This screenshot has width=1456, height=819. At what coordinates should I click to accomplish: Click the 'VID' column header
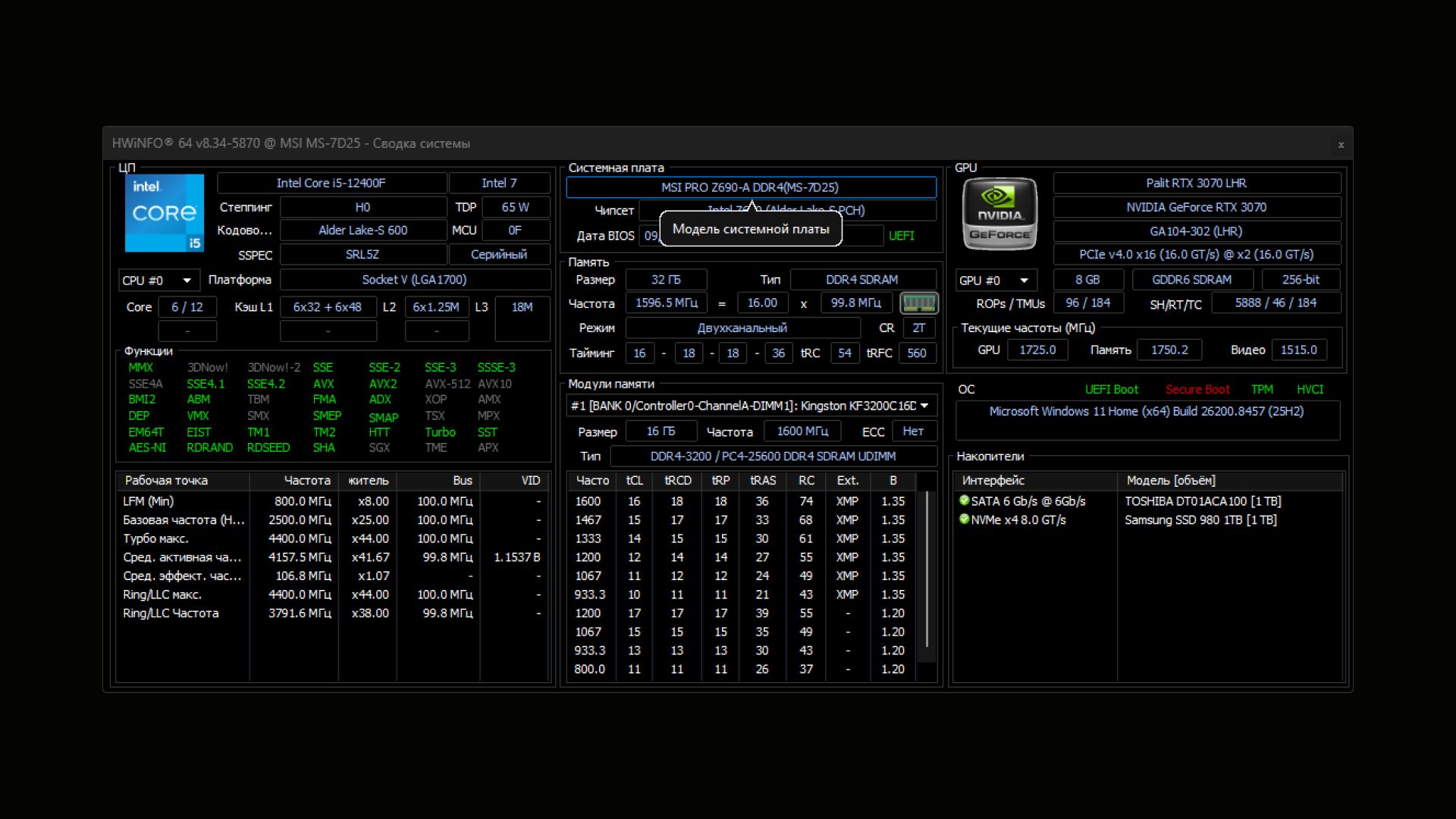click(514, 481)
